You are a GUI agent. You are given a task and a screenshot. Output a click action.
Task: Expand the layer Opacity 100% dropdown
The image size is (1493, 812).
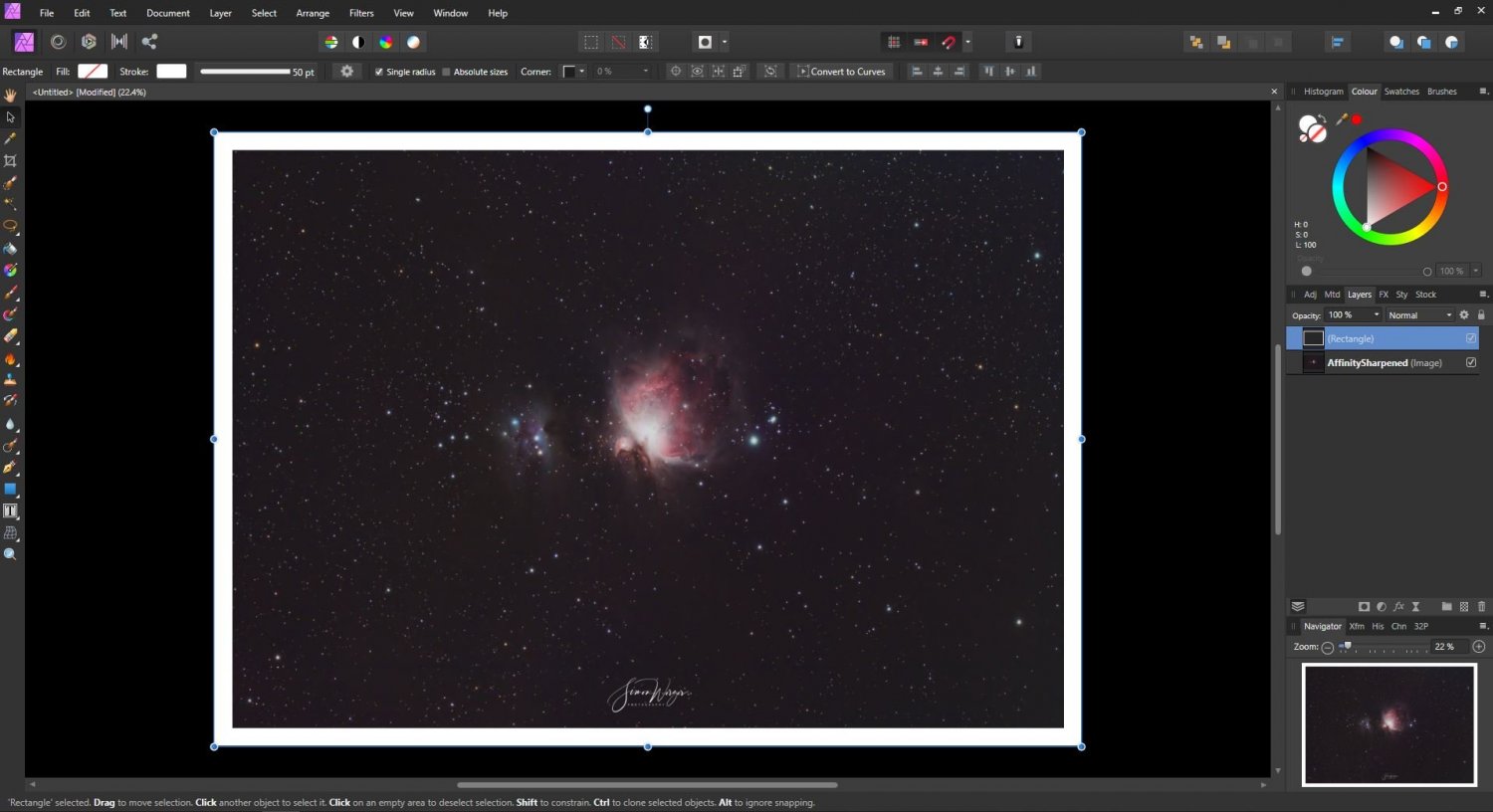(x=1377, y=314)
